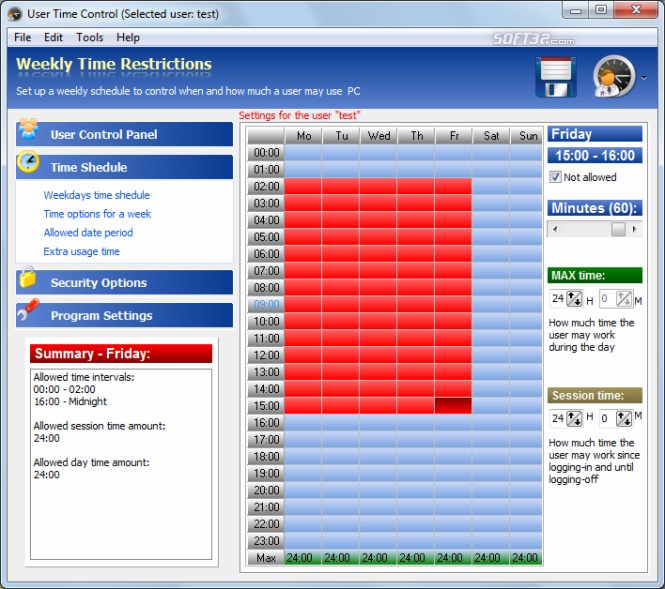Screen dimensions: 665x589
Task: Select the Wed column header
Action: click(378, 136)
